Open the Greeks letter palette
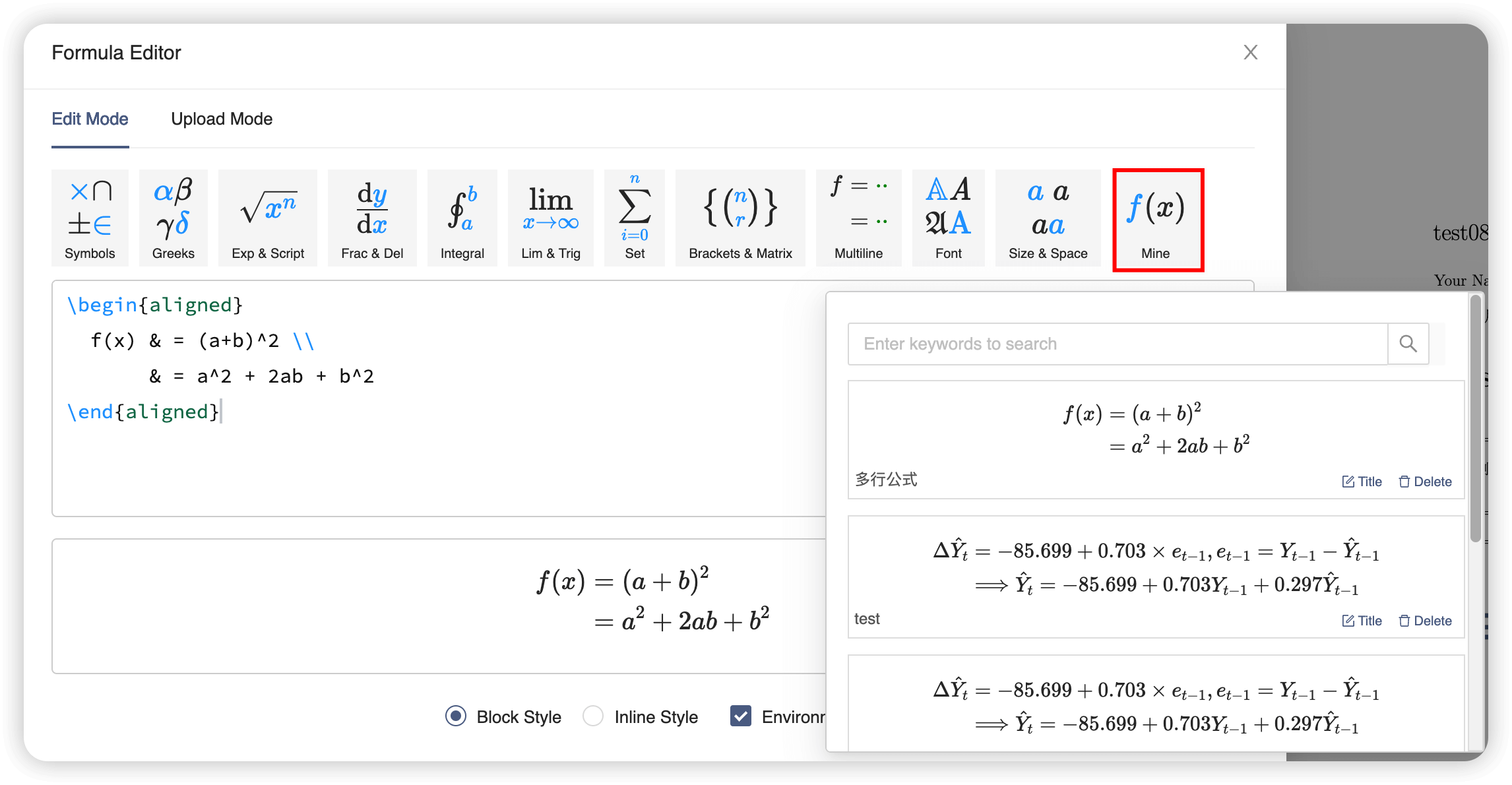Viewport: 1512px width, 785px height. (x=173, y=218)
